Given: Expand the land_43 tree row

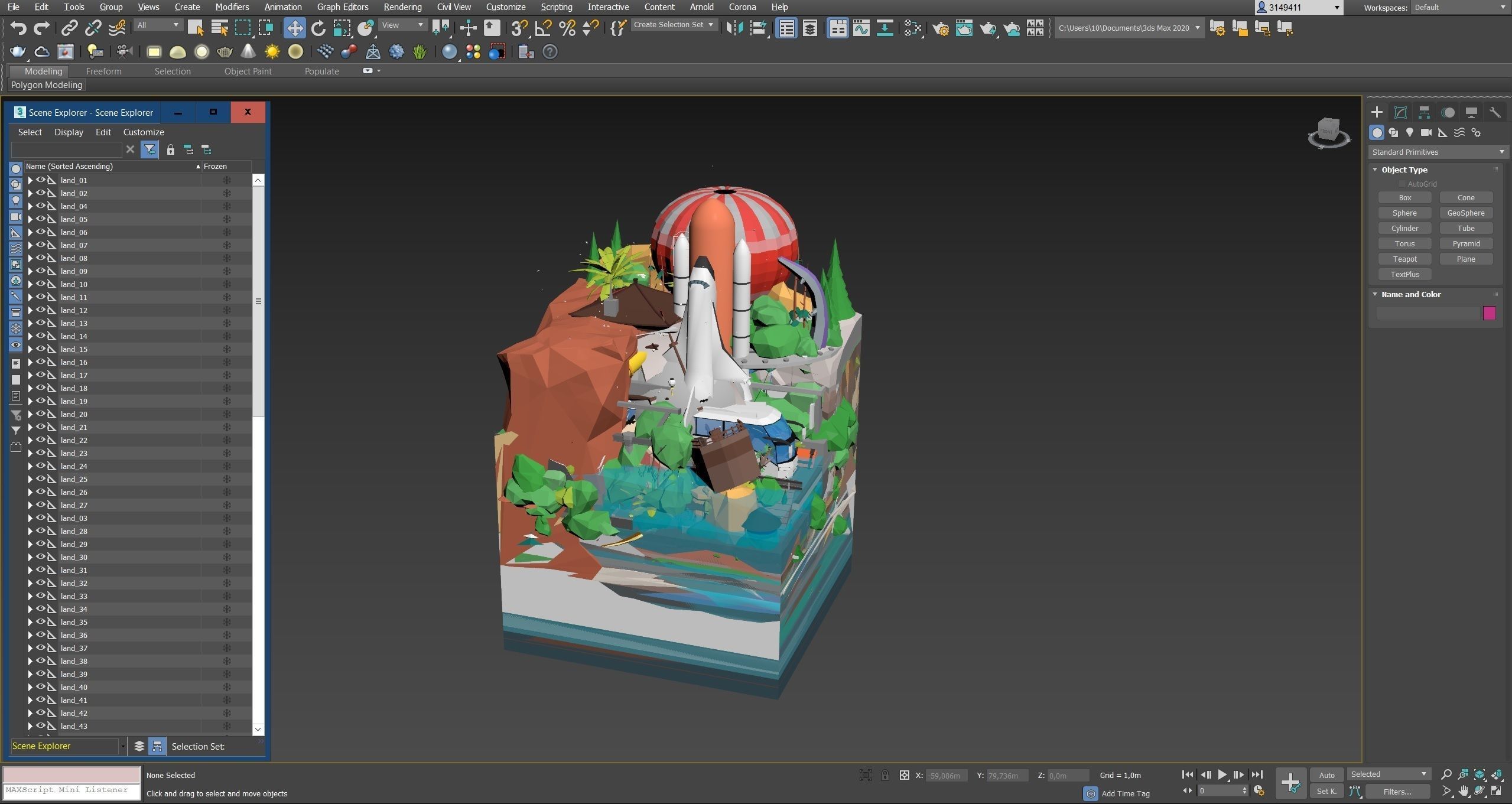Looking at the screenshot, I should click(30, 726).
